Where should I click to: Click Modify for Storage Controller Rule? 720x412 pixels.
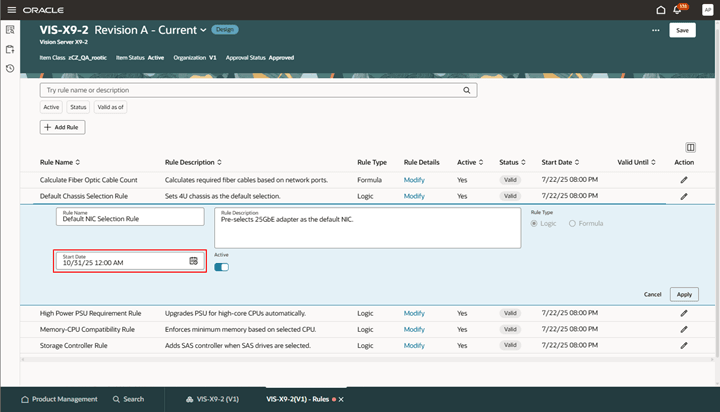pos(414,345)
